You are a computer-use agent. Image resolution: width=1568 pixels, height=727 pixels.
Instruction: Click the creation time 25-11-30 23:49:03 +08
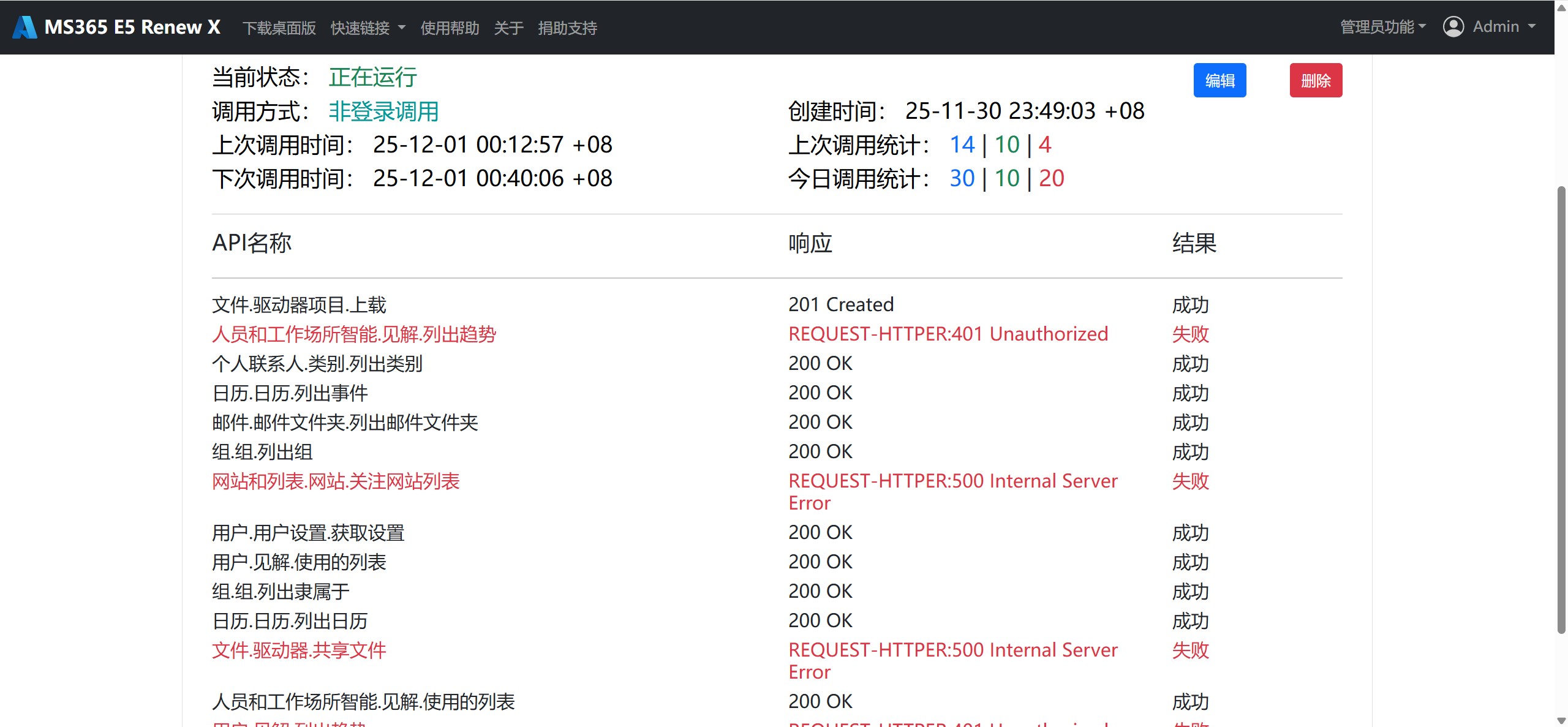(x=1025, y=111)
